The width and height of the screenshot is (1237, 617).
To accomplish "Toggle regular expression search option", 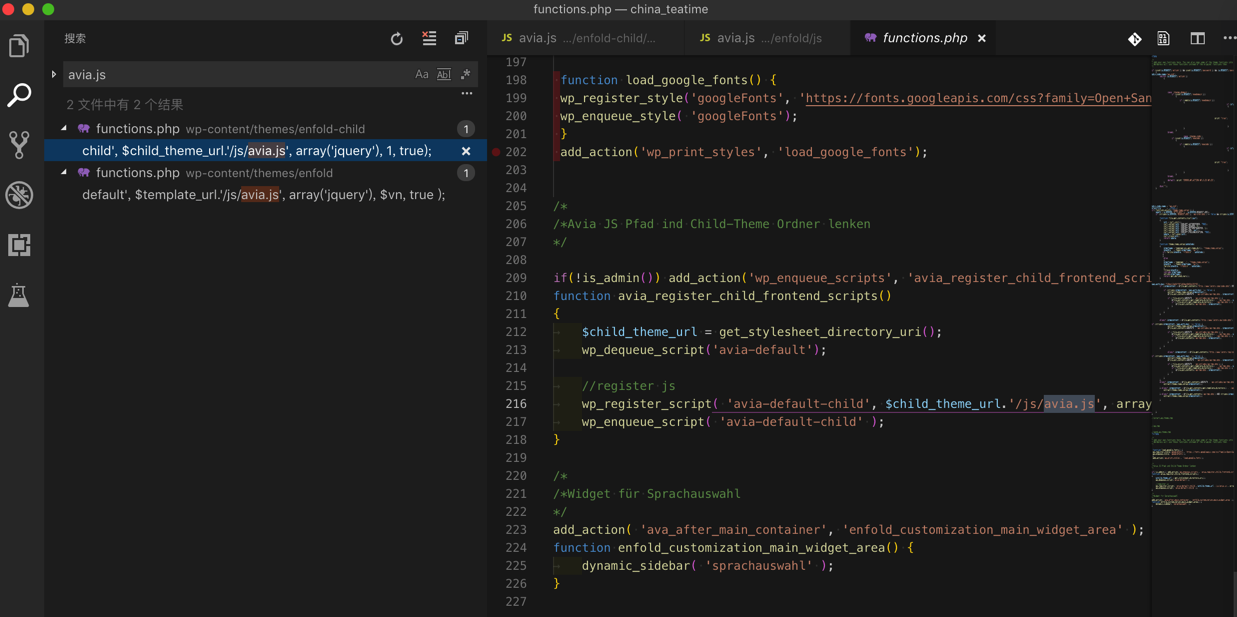I will tap(465, 75).
